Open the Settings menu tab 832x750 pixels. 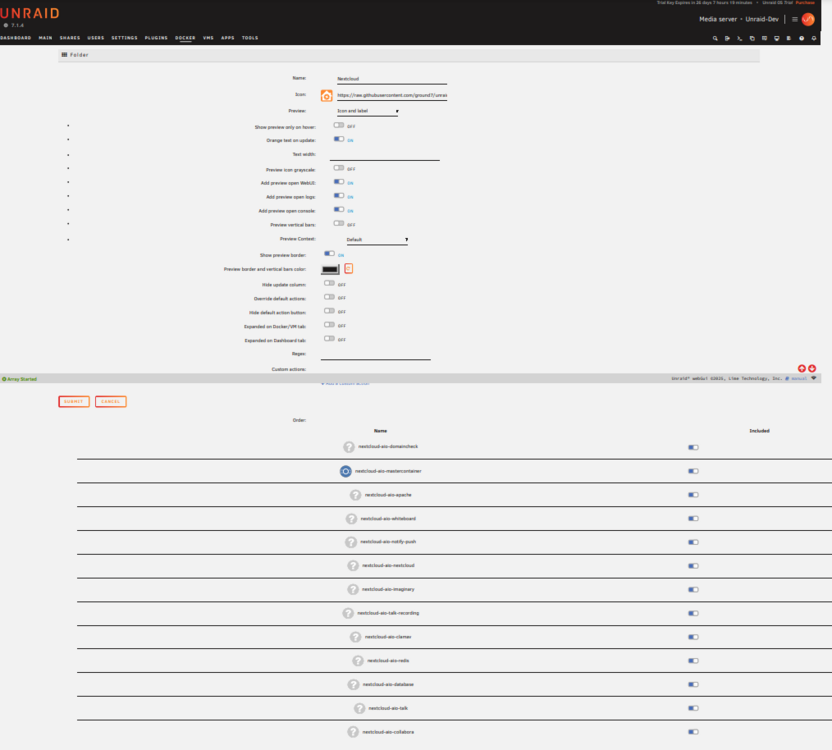tap(124, 38)
